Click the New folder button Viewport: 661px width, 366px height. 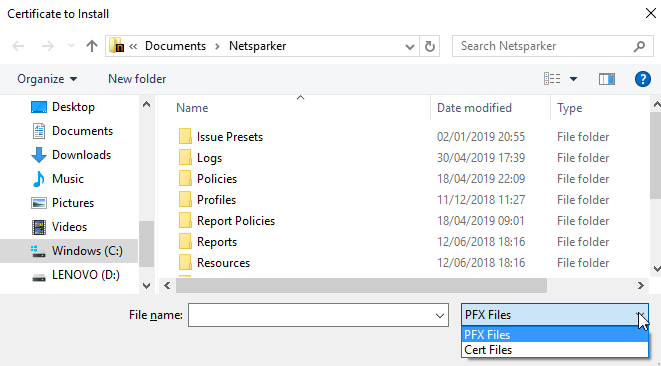[x=137, y=79]
